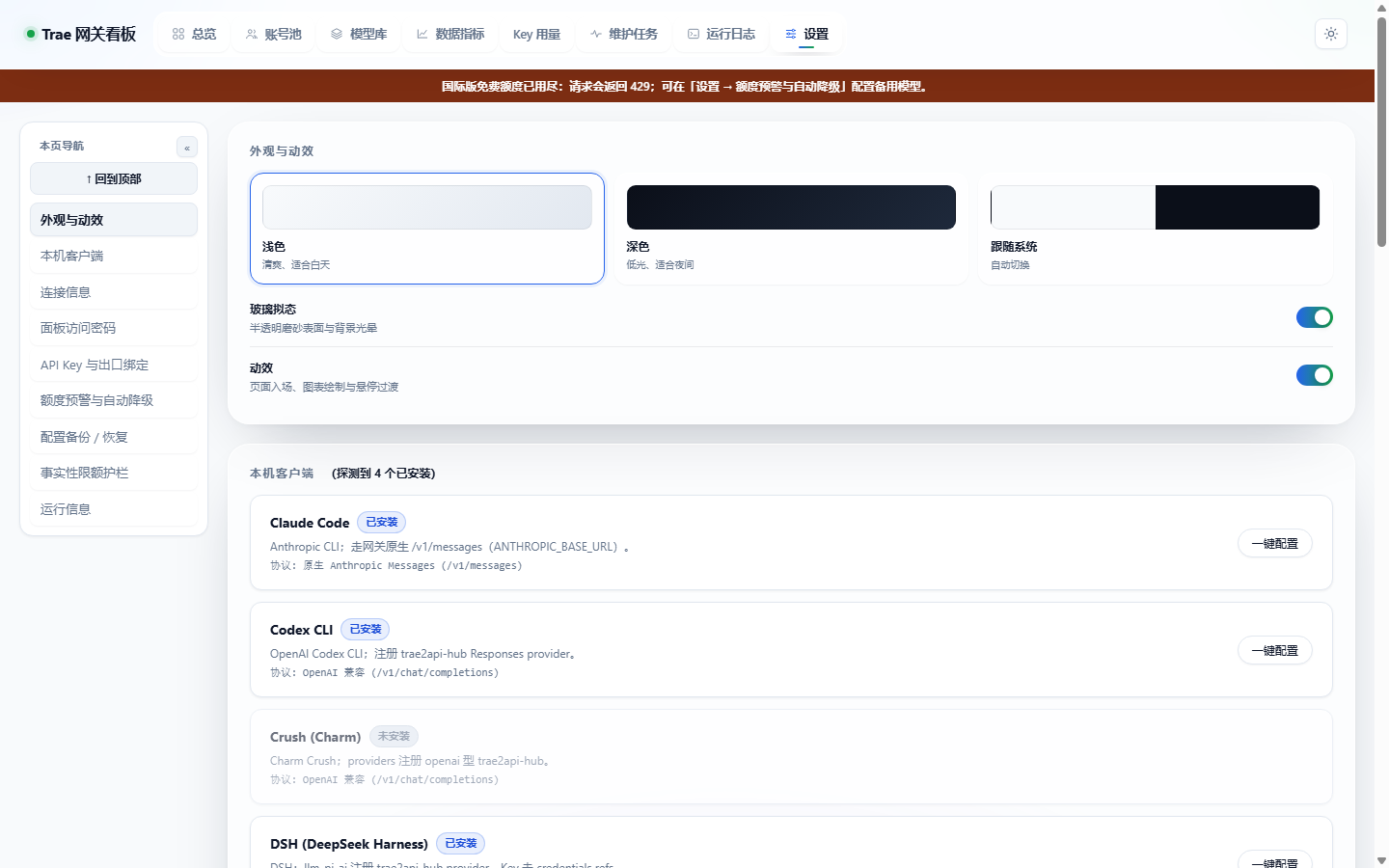Go to 面板访问密码 in sidebar navigation
This screenshot has height=868, width=1389.
[114, 328]
